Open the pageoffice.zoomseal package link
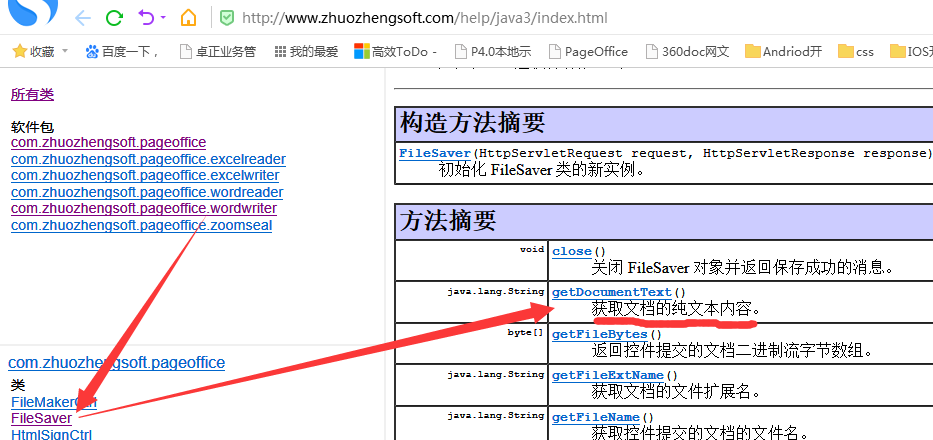 pos(142,225)
